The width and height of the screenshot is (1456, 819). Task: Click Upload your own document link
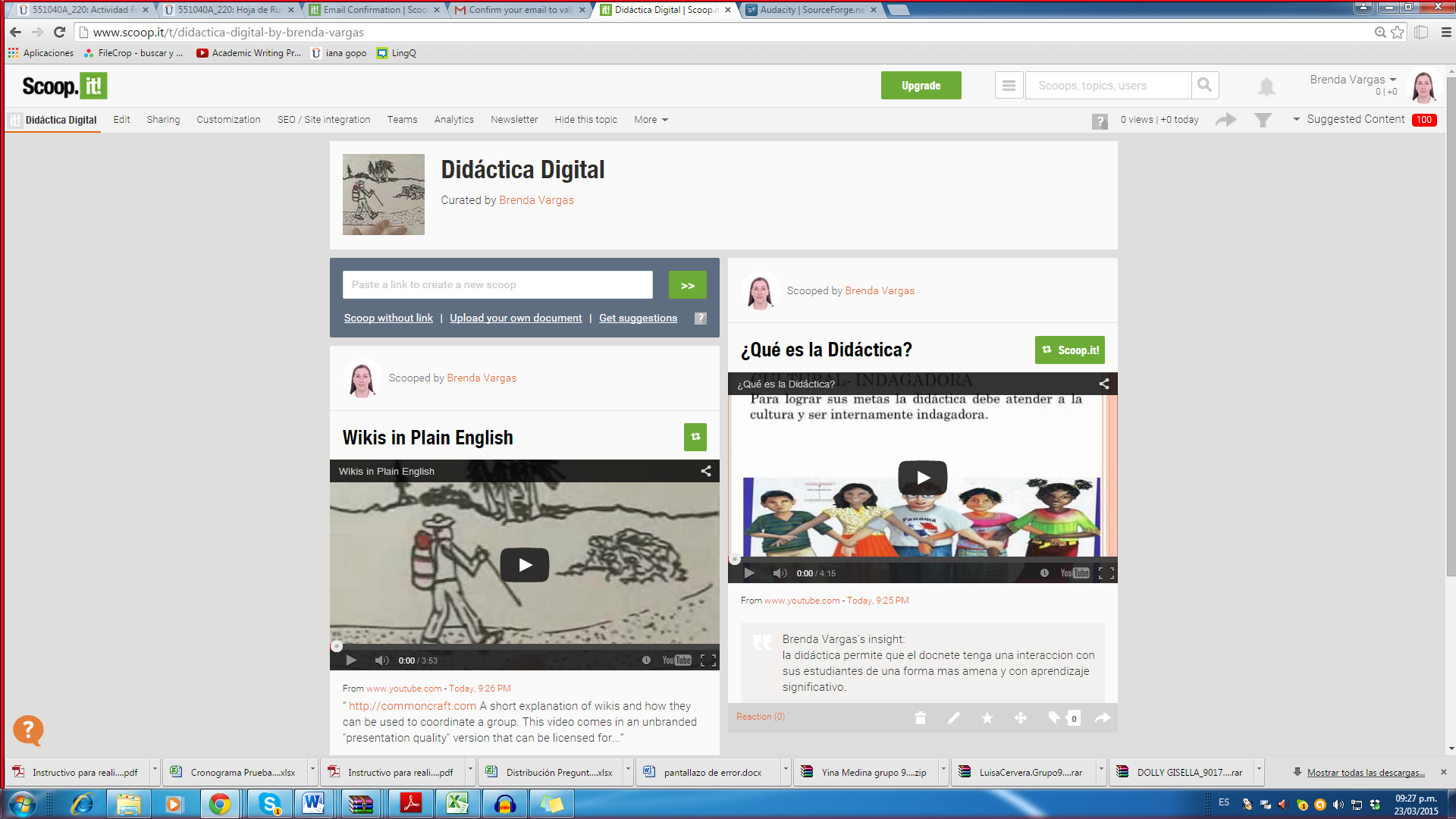(516, 318)
